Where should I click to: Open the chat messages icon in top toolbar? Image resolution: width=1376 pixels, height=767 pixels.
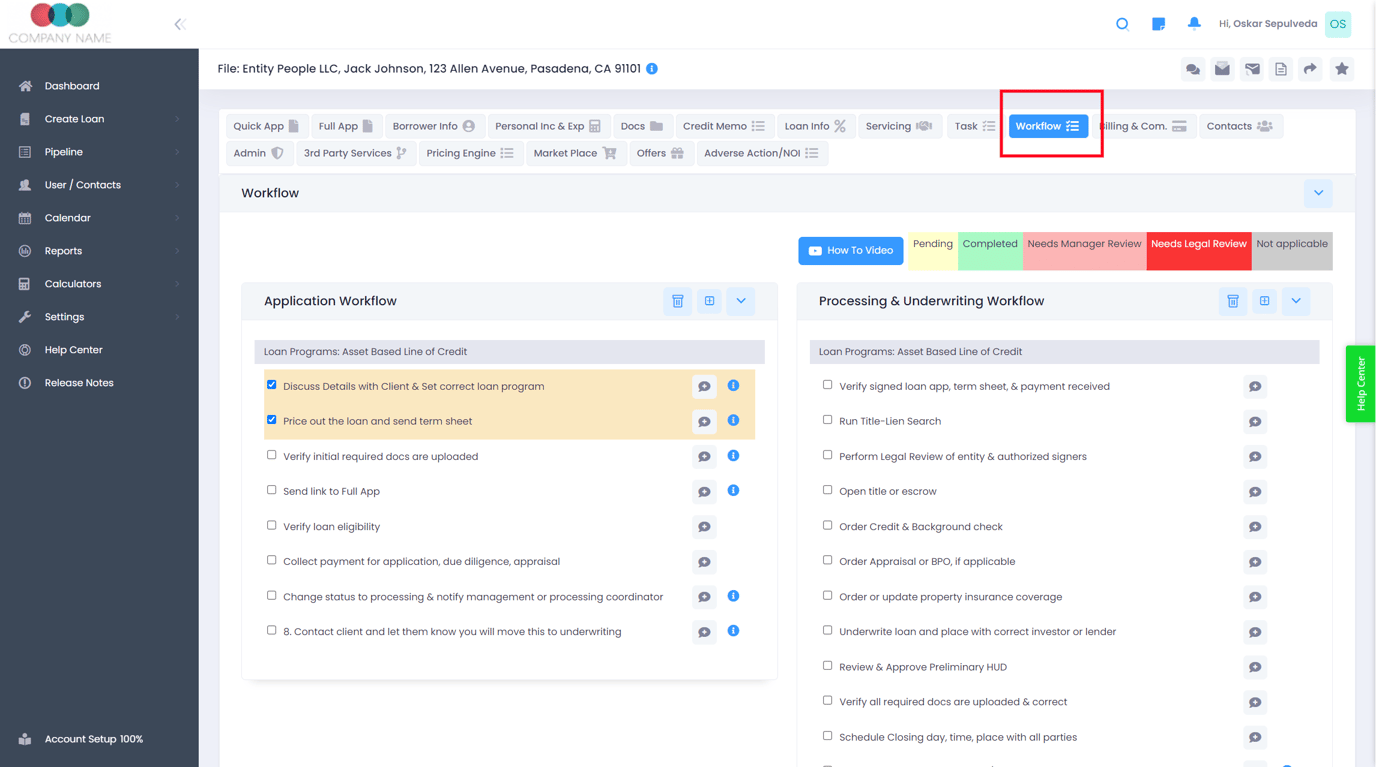coord(1192,69)
